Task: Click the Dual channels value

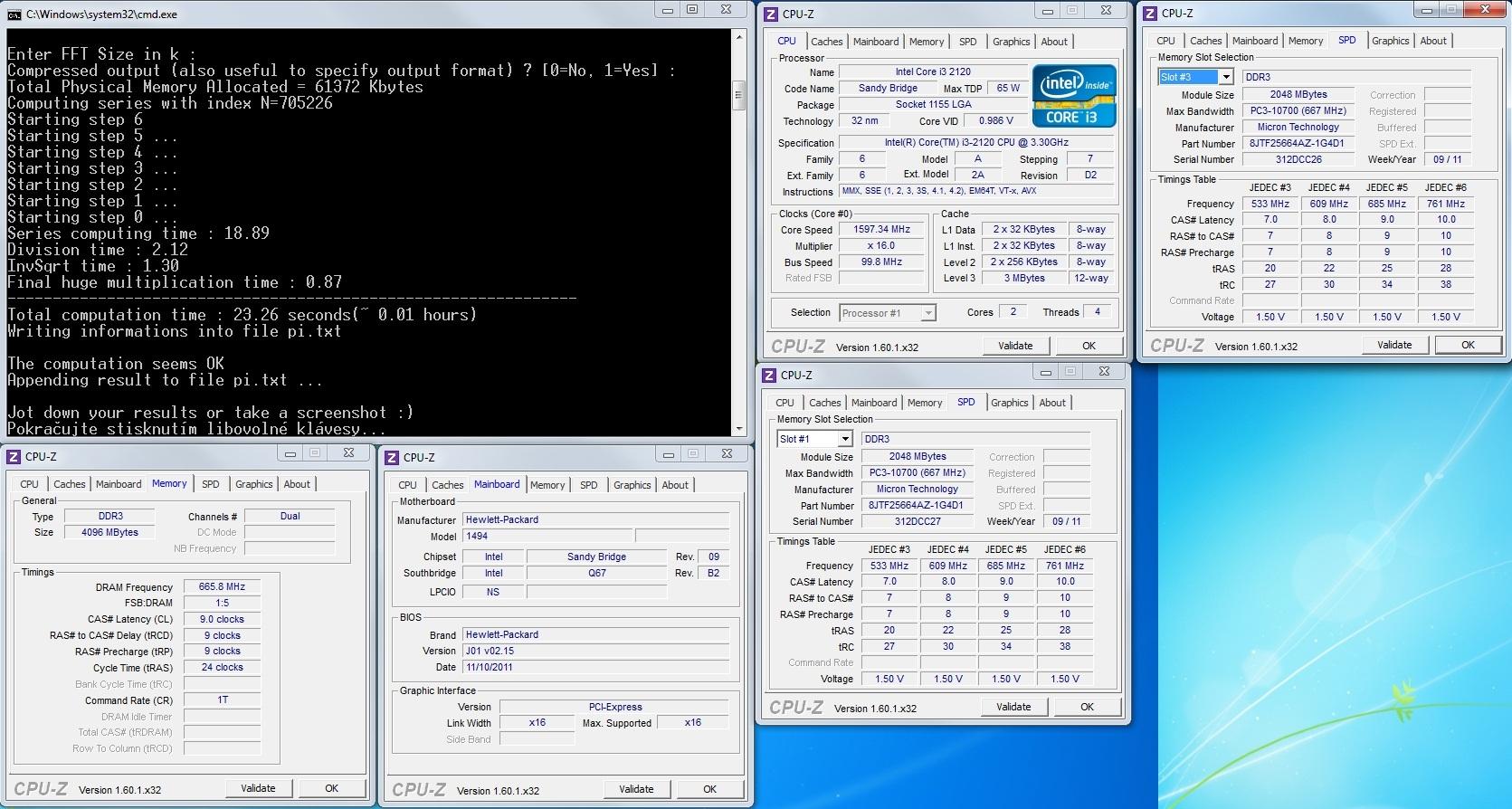Action: 290,516
